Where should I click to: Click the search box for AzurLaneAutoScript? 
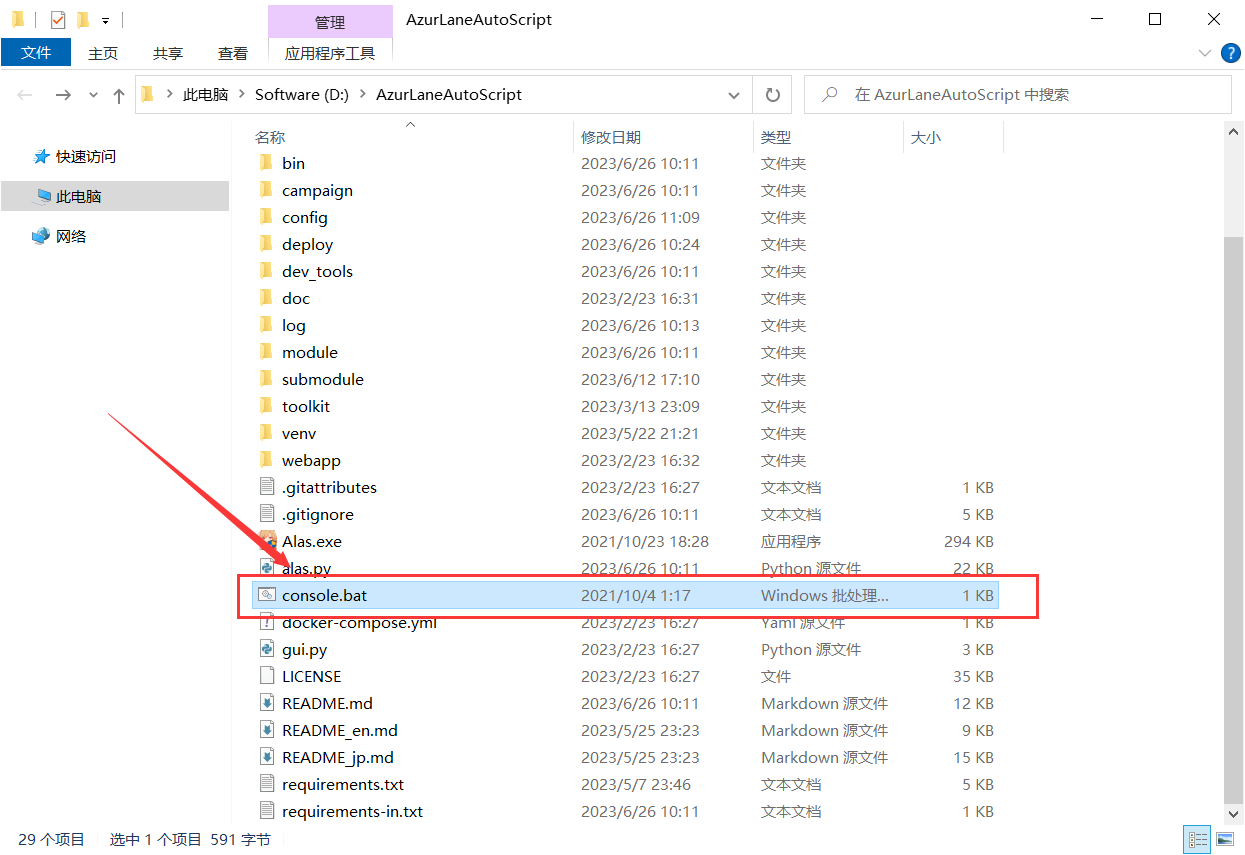[1018, 95]
